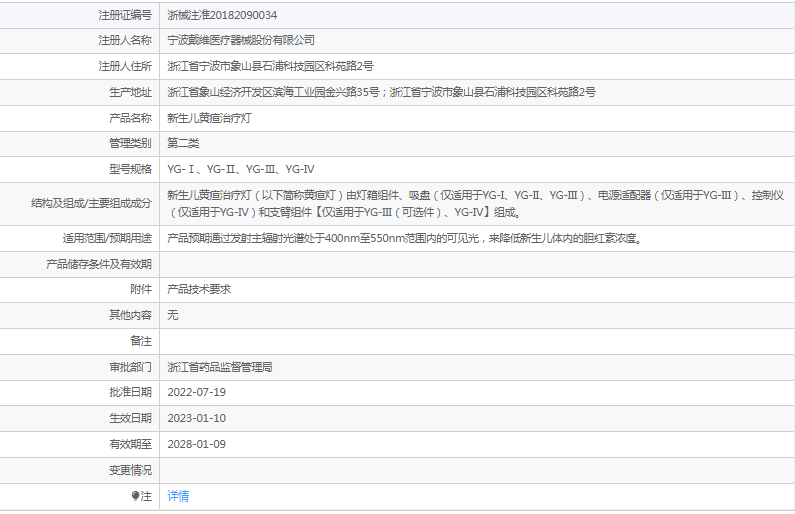
Task: Click the 批准日期 label
Action: point(130,392)
